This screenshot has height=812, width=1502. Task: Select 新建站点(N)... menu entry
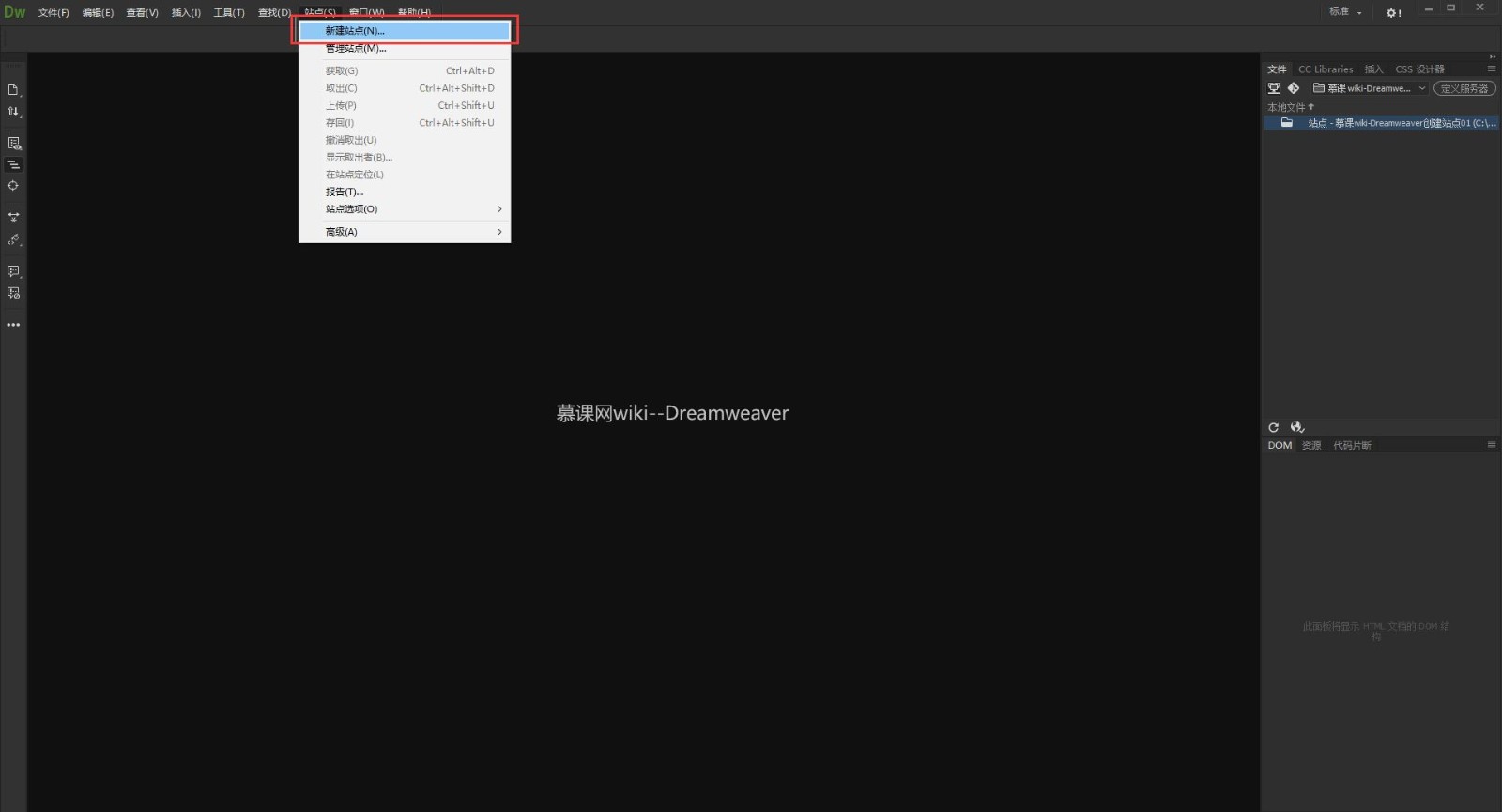pos(405,31)
